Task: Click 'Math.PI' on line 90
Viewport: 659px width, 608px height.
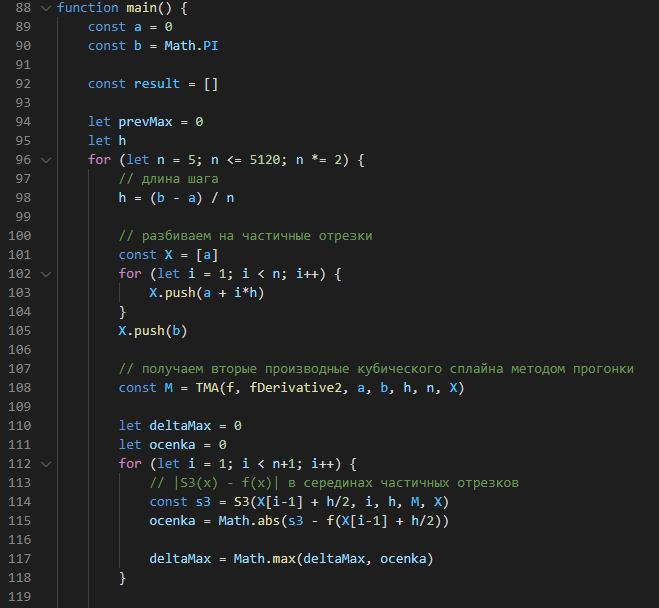Action: 191,46
